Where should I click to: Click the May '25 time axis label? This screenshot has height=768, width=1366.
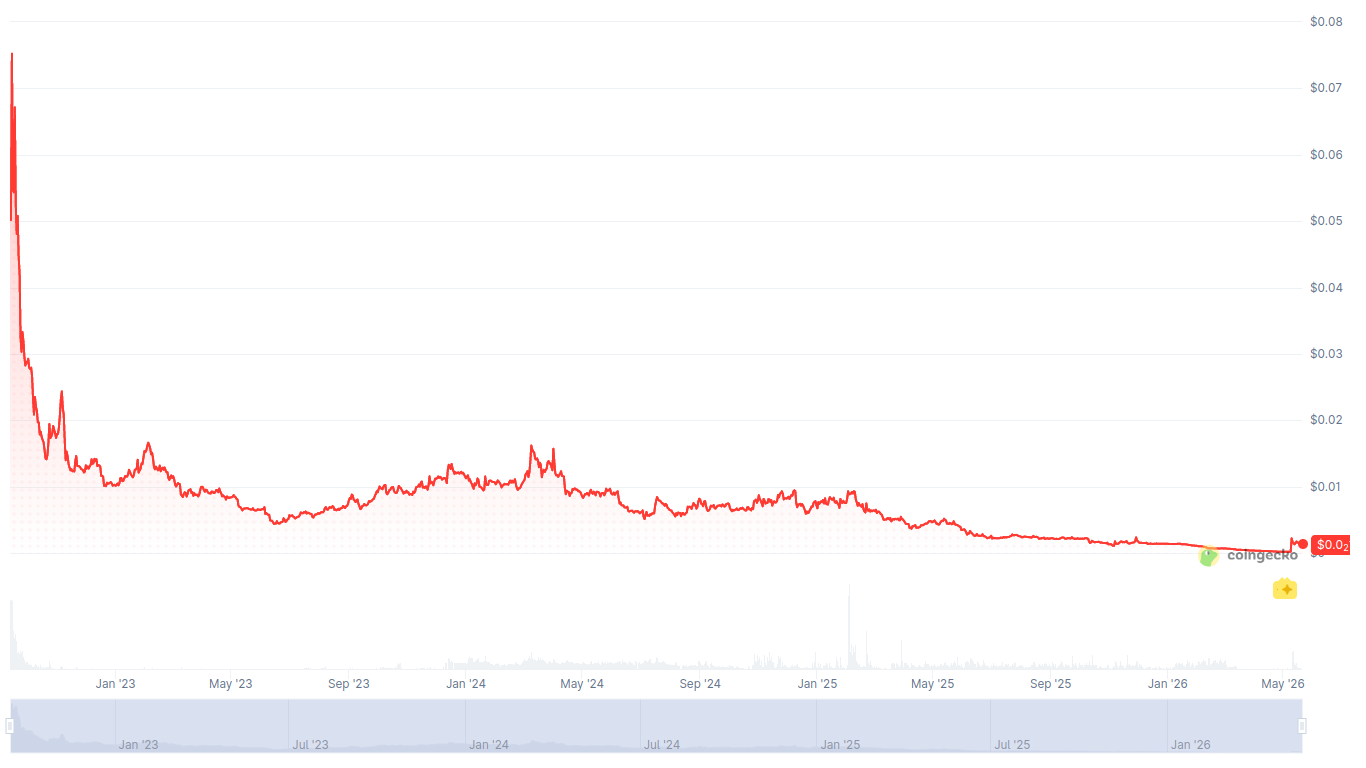[x=933, y=684]
